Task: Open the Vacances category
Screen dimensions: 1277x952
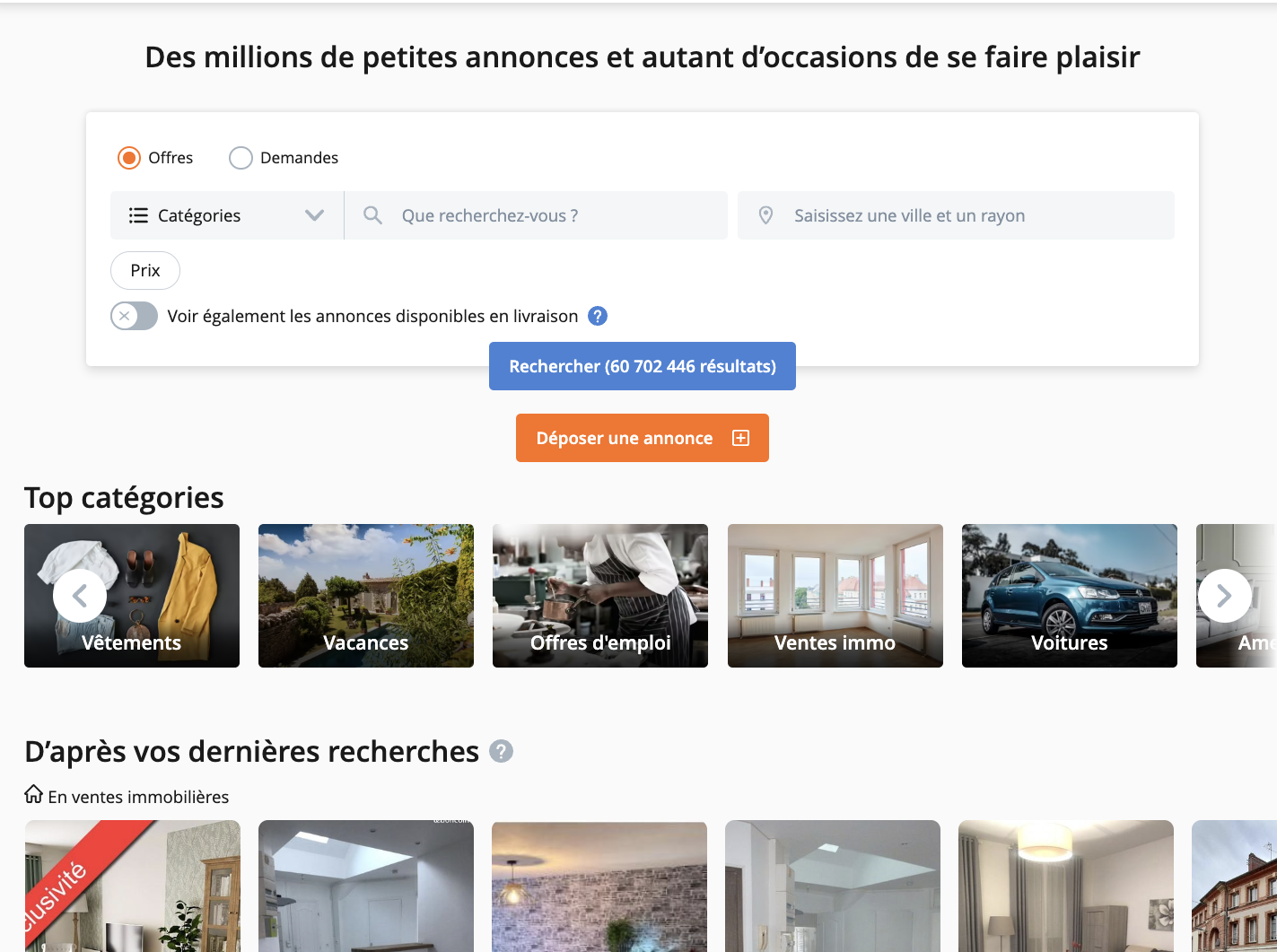Action: [x=366, y=596]
